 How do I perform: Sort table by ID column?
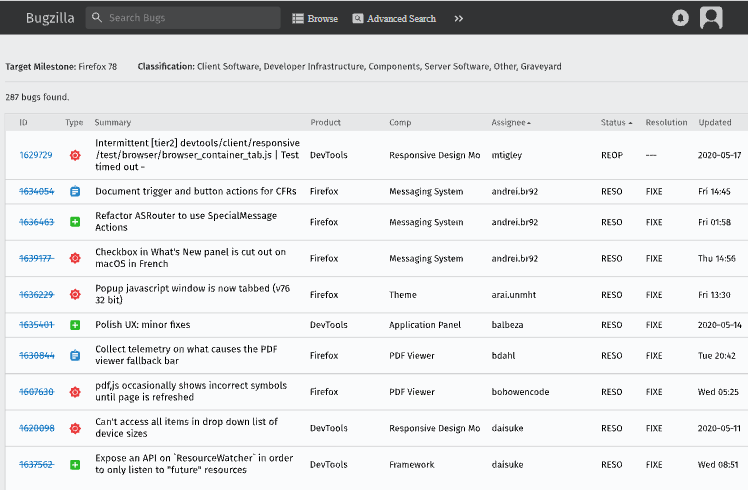click(x=23, y=122)
